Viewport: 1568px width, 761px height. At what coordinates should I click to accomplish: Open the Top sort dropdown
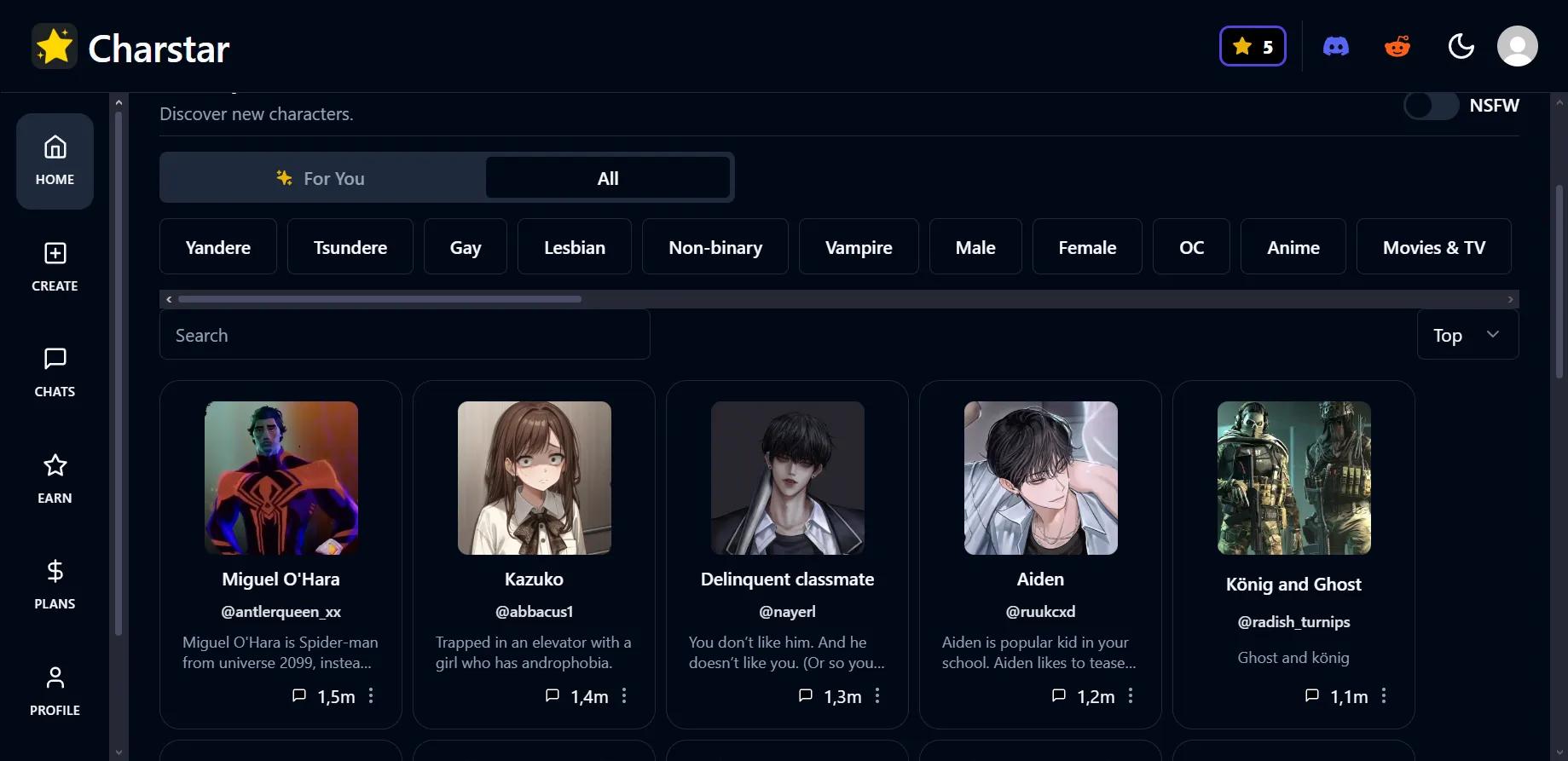(1467, 335)
